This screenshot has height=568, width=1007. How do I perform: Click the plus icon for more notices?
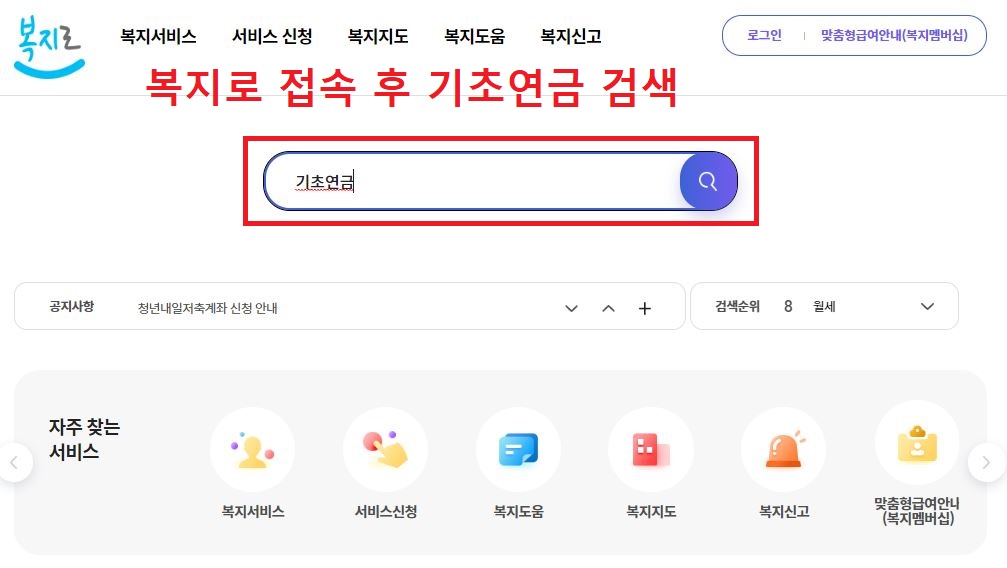645,308
